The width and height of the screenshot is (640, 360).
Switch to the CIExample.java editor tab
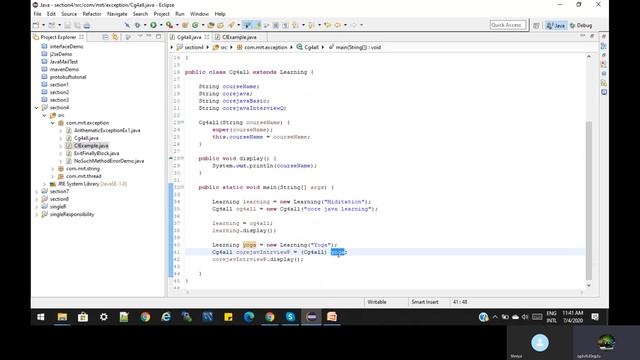(239, 37)
